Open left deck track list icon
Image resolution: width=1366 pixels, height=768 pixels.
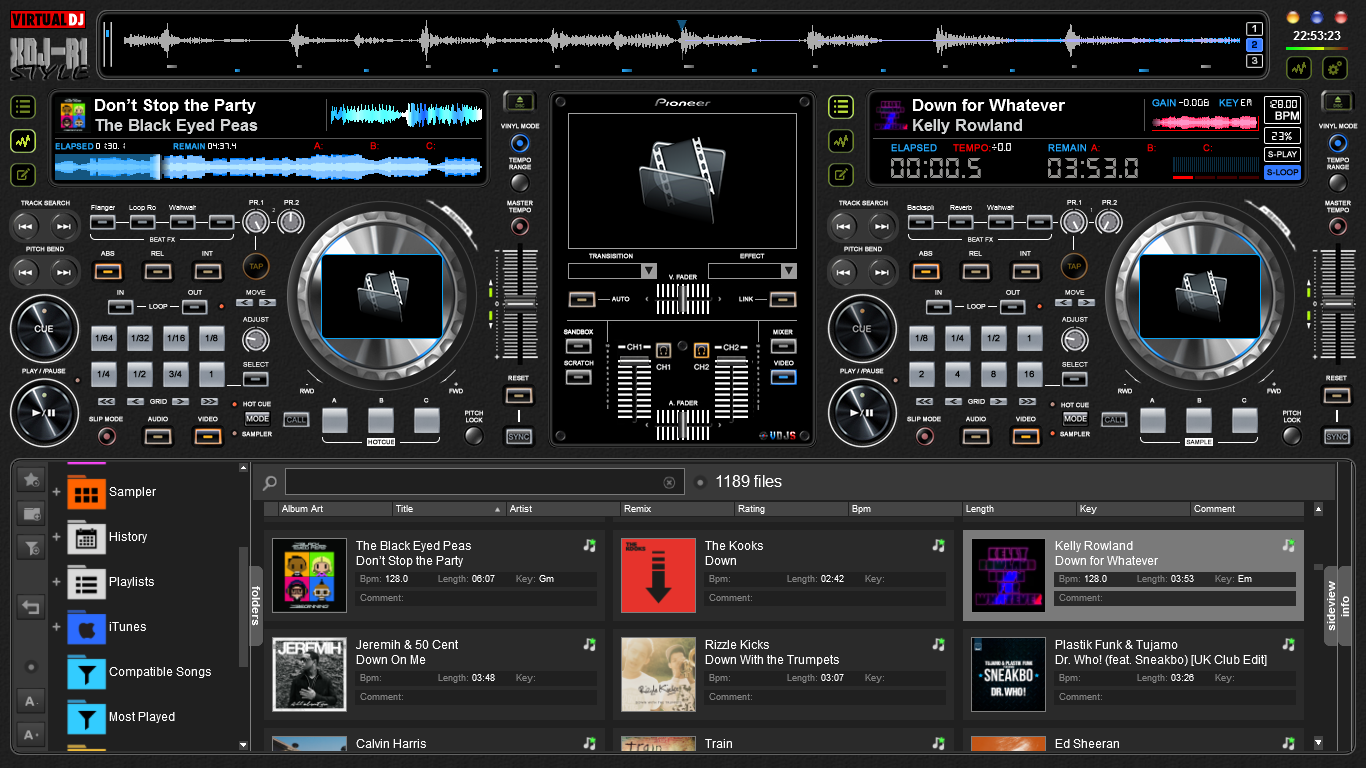(x=24, y=107)
